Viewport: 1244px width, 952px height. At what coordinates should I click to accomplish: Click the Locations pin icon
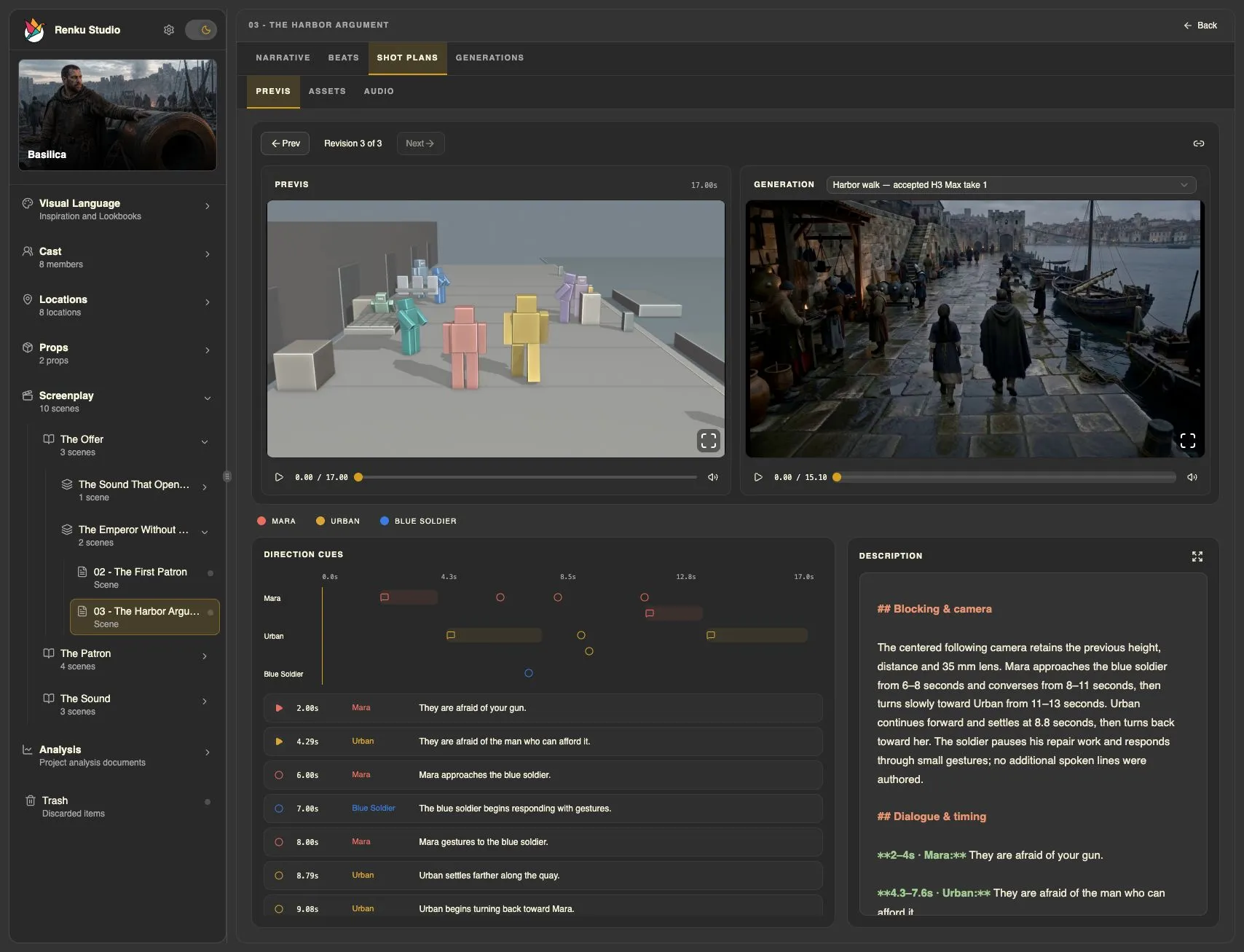(28, 299)
